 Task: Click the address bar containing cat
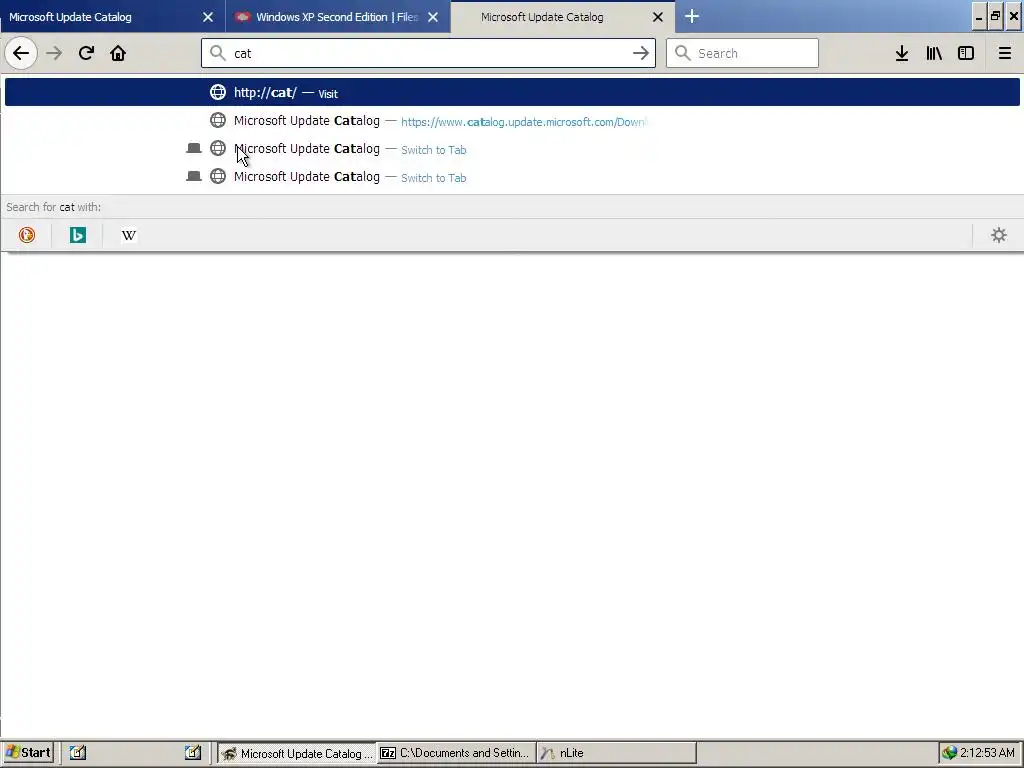[x=428, y=53]
